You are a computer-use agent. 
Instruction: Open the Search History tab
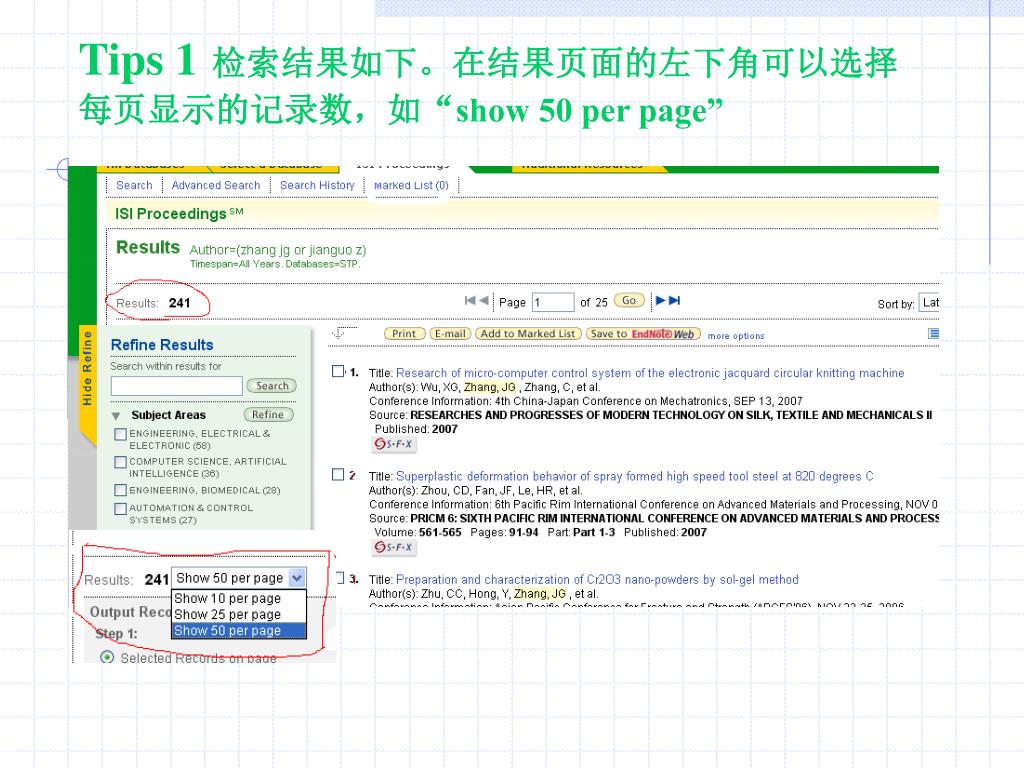click(317, 185)
